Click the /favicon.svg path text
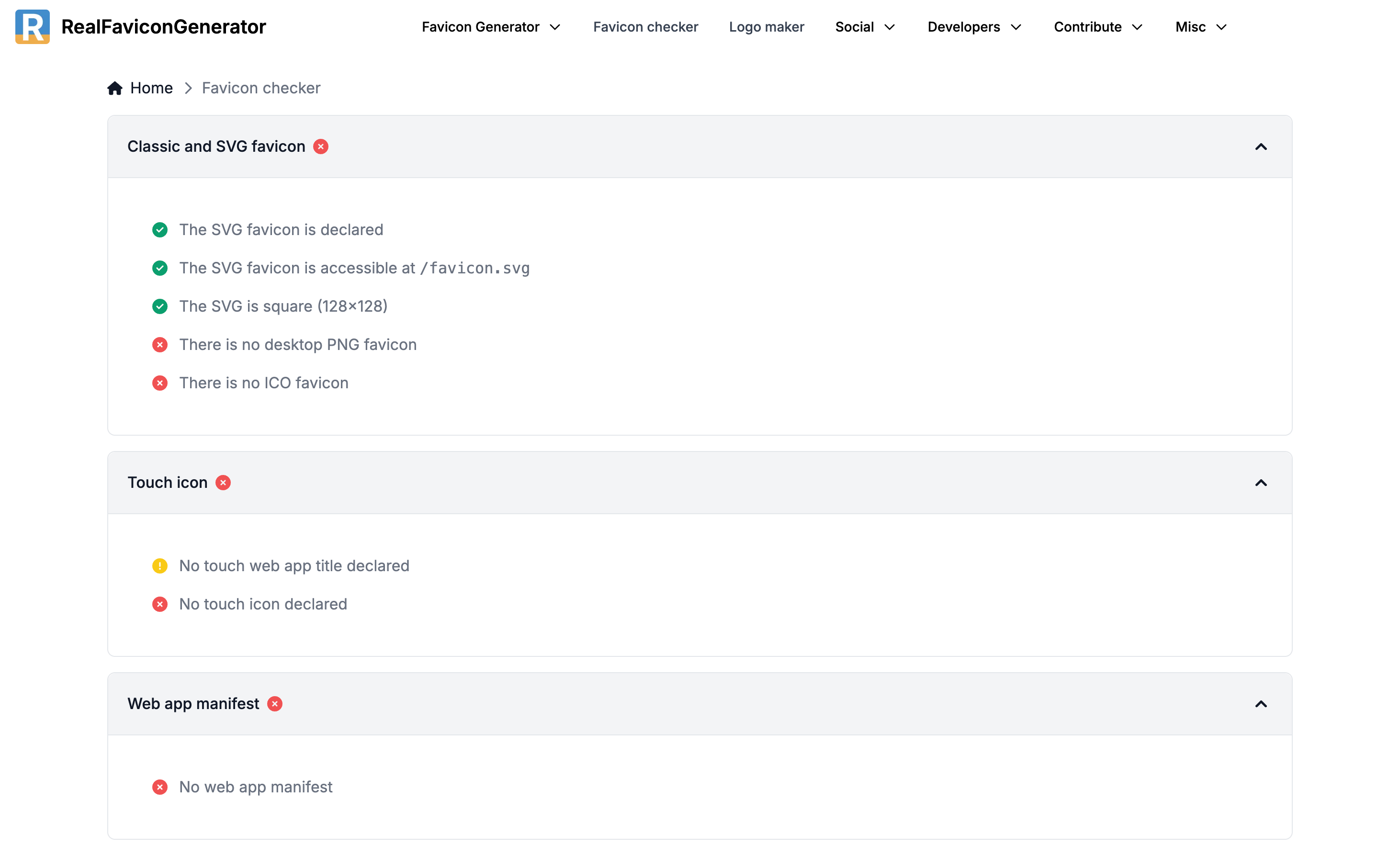1400x857 pixels. pos(475,268)
